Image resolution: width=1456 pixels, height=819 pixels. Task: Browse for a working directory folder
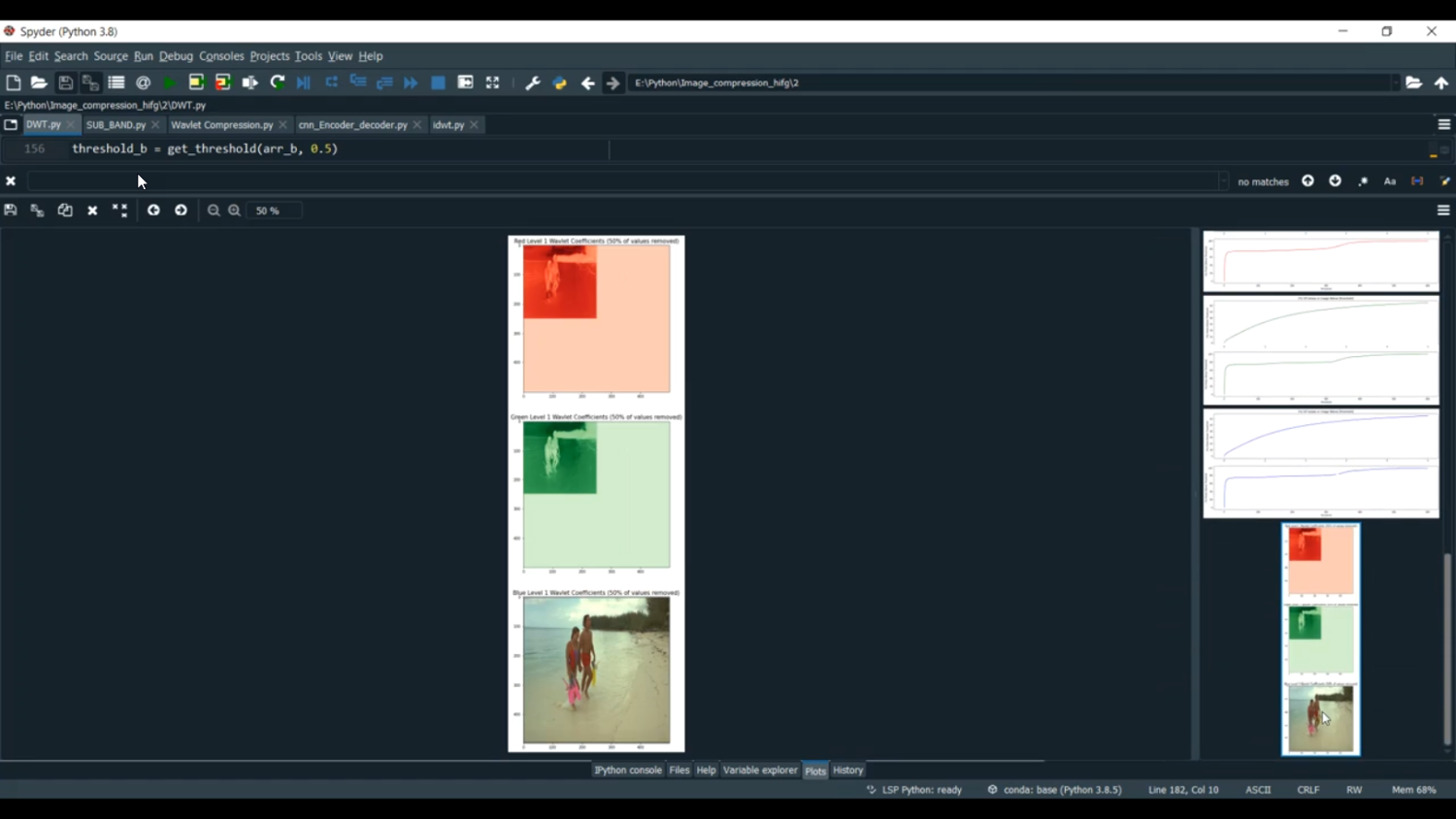(1413, 83)
